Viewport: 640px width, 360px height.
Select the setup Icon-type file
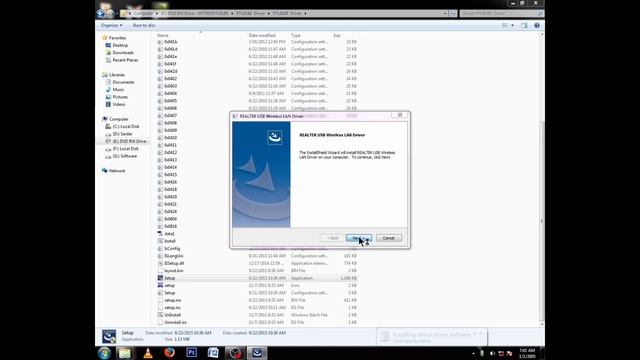[x=169, y=285]
